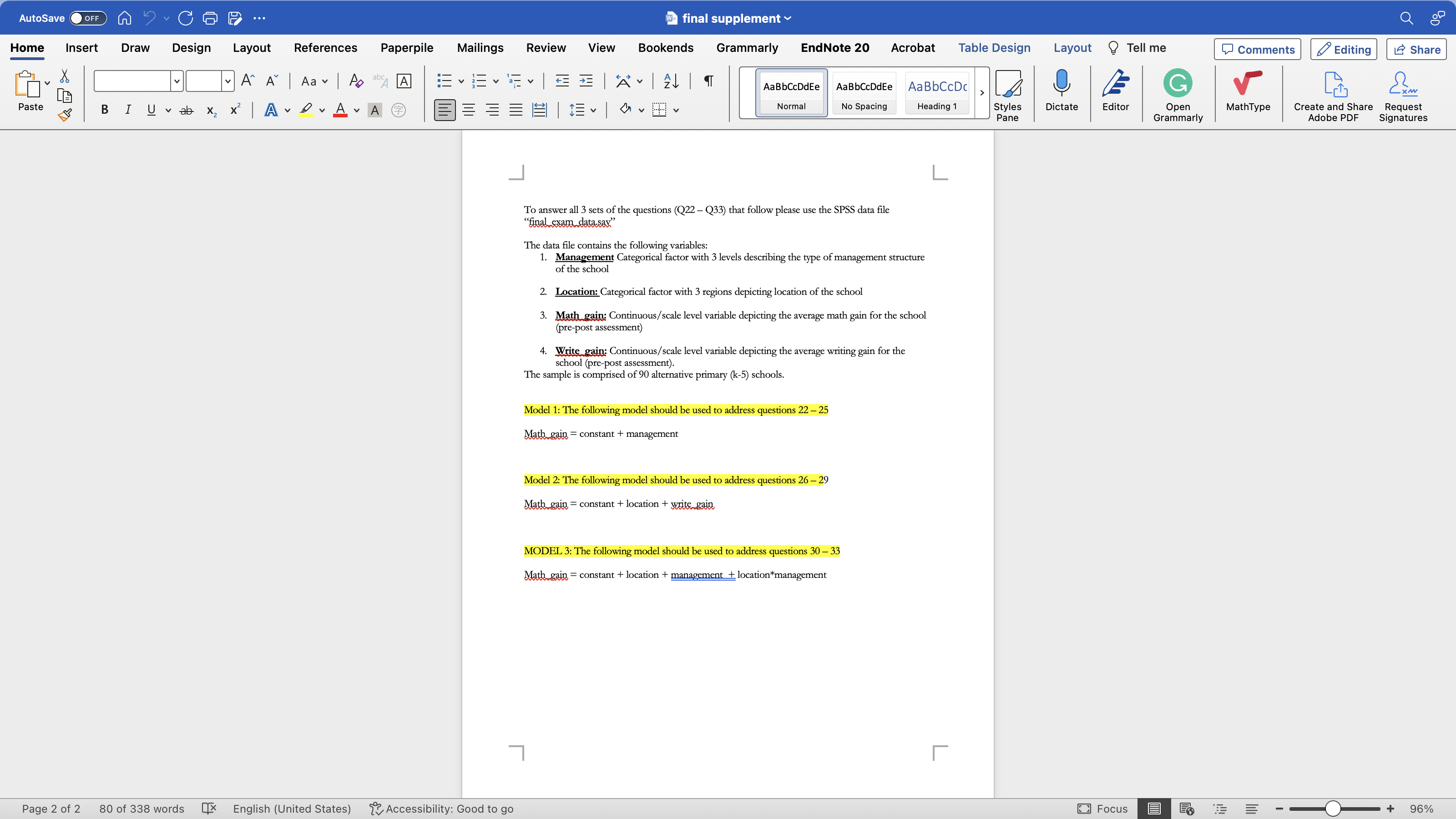Toggle center alignment

[469, 110]
